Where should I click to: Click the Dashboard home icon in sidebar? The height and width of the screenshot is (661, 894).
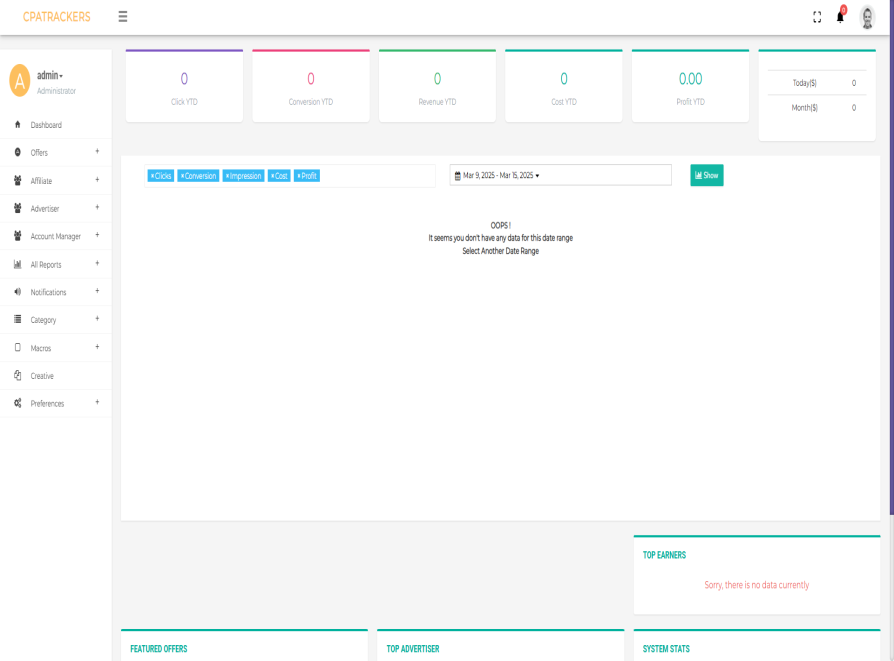[18, 125]
